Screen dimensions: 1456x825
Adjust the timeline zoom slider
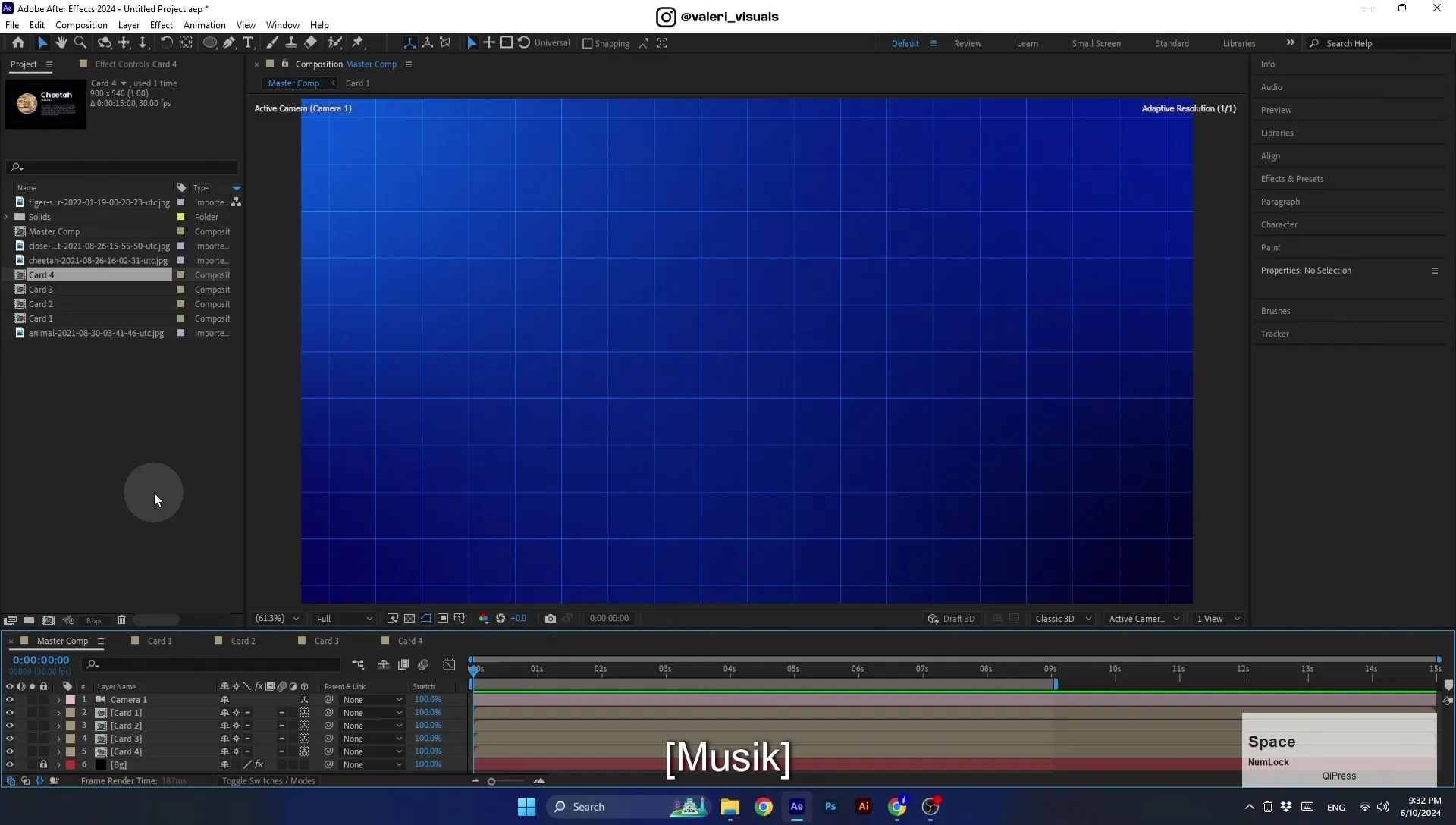pyautogui.click(x=491, y=781)
